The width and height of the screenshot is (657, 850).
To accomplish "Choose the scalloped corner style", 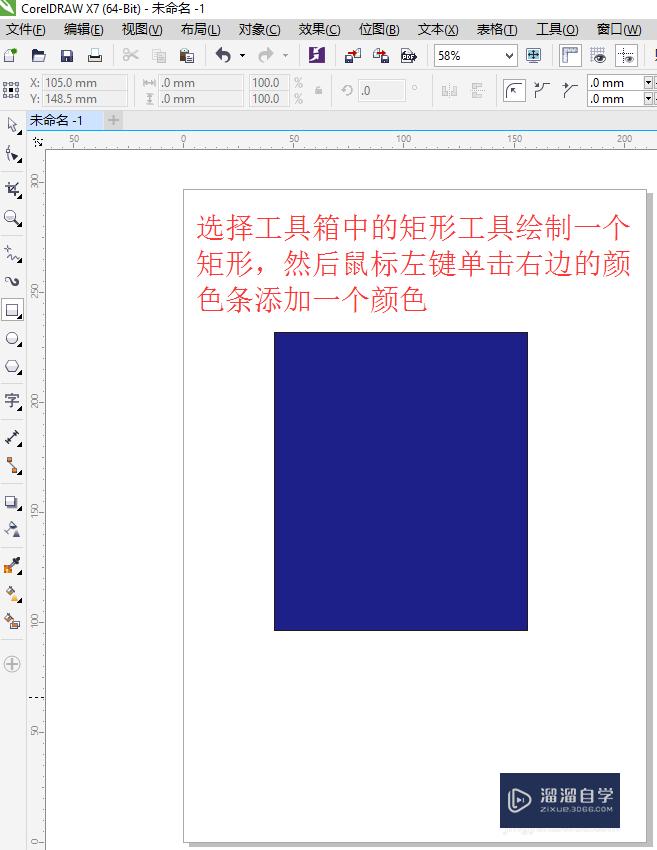I will pyautogui.click(x=542, y=91).
